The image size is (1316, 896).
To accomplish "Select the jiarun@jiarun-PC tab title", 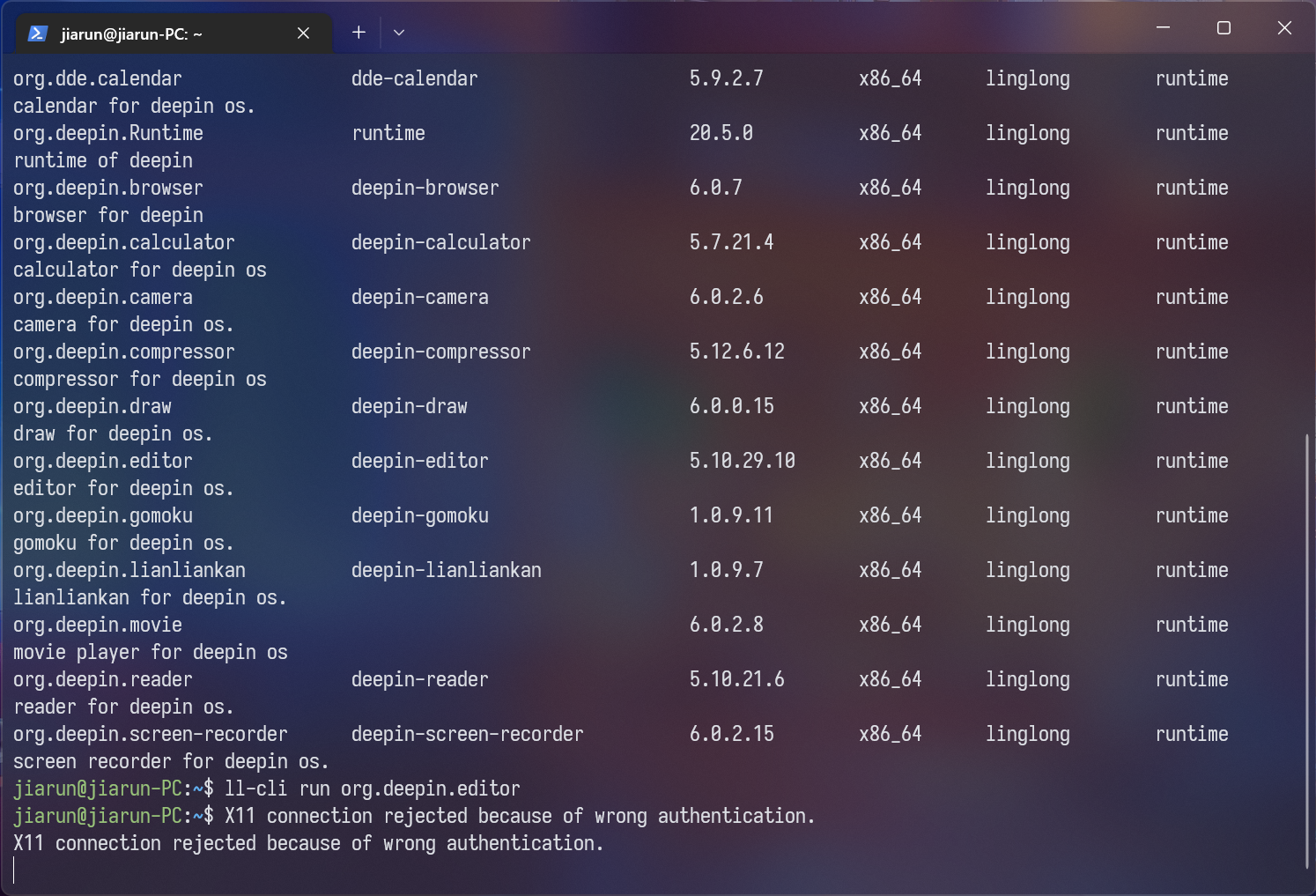I will 132,34.
